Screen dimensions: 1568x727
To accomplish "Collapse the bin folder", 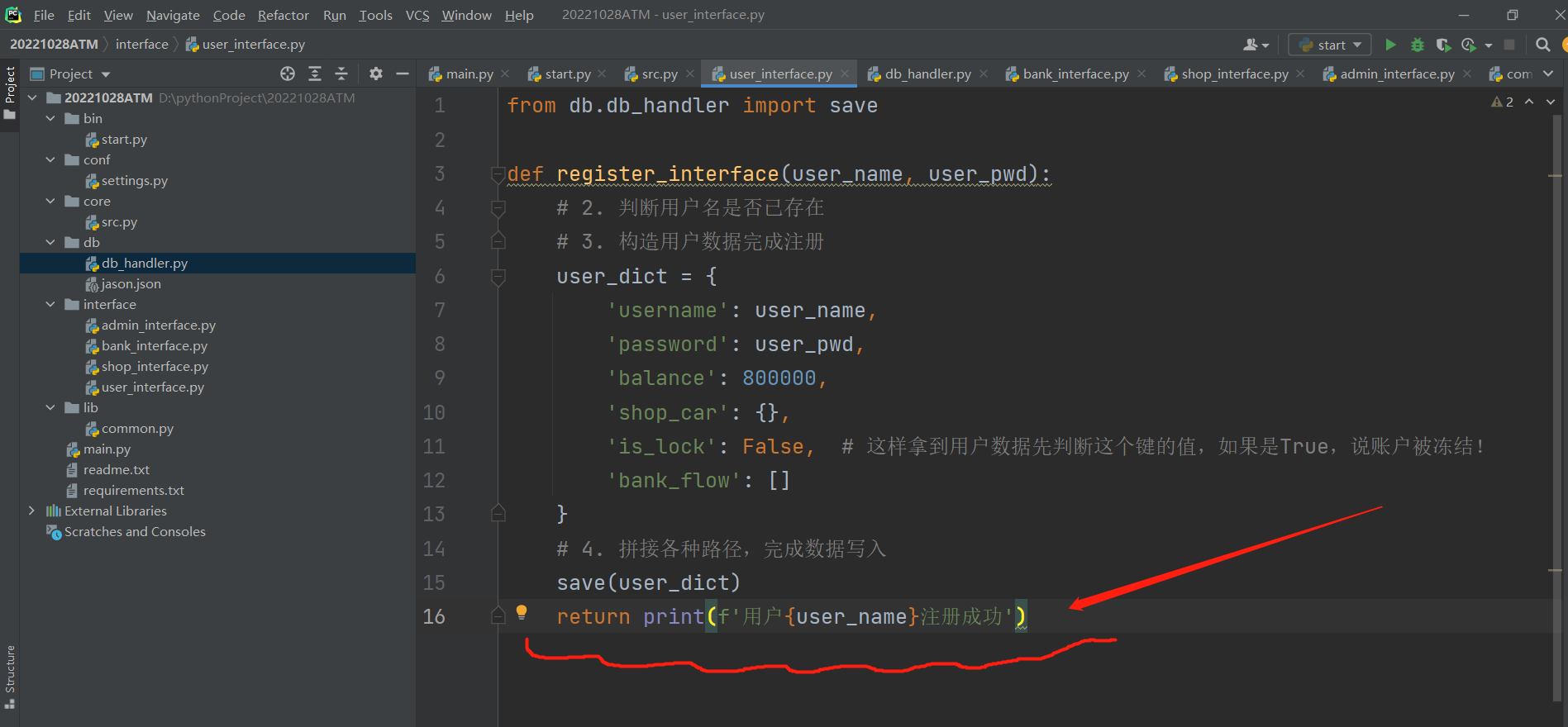I will (50, 118).
